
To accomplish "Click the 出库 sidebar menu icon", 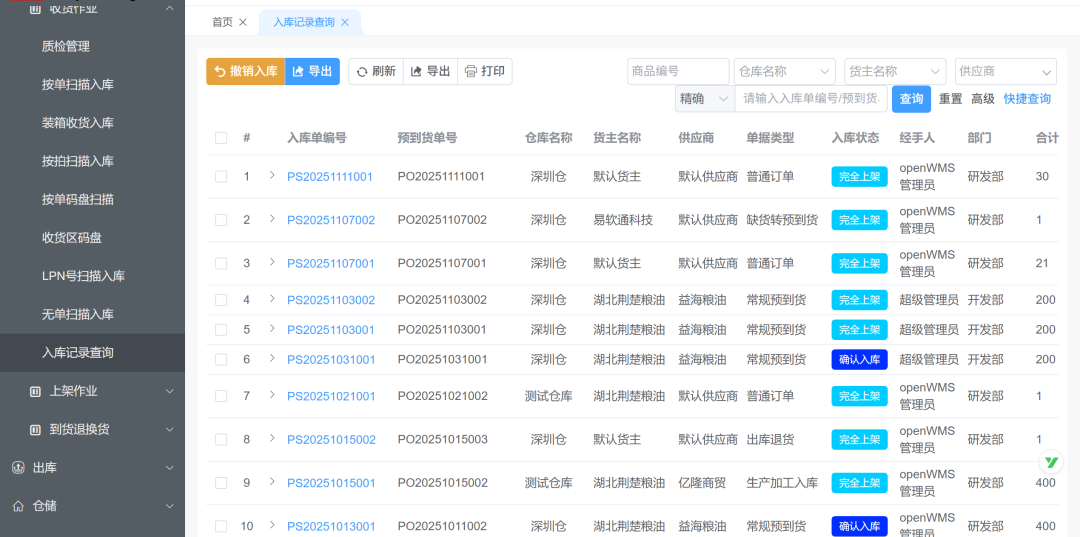I will [18, 468].
